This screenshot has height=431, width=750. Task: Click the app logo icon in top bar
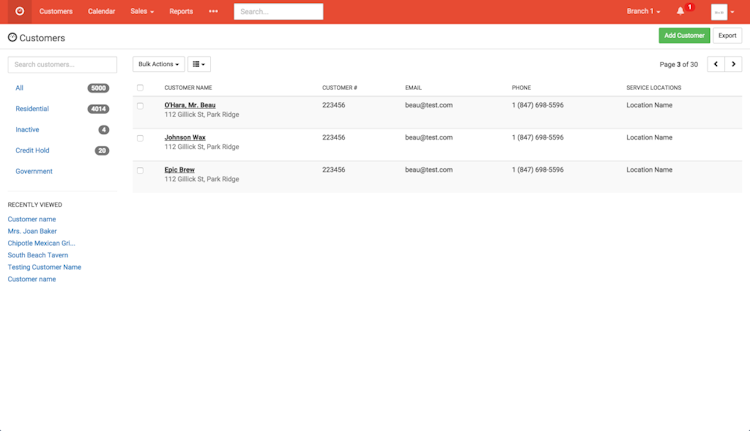(20, 11)
